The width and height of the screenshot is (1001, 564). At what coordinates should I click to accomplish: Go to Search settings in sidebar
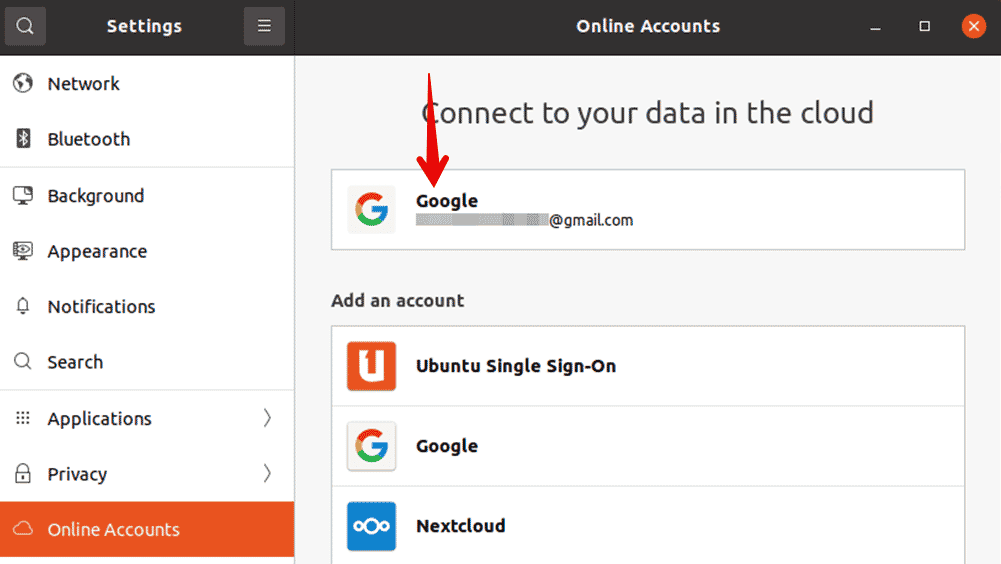(x=147, y=362)
